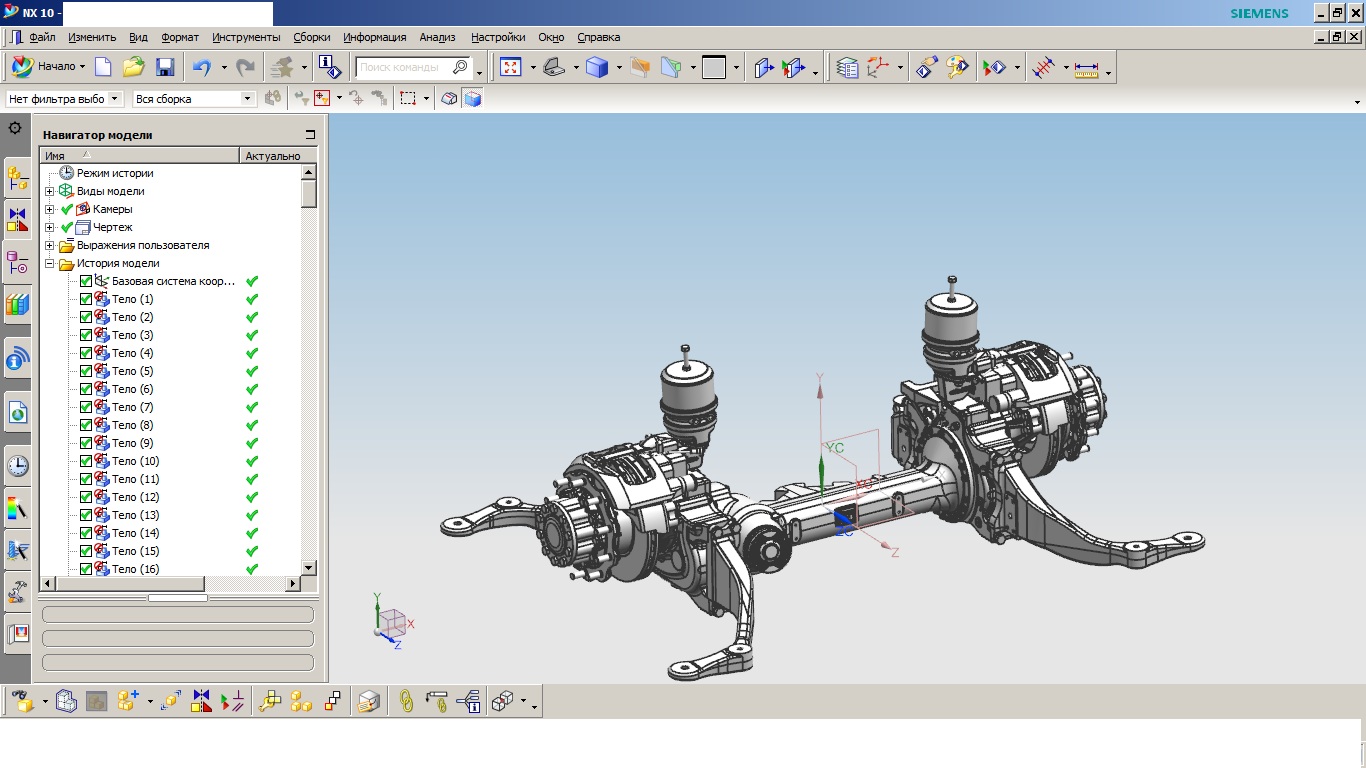Open the history clock tab on the left sidebar
The height and width of the screenshot is (768, 1366).
17,465
